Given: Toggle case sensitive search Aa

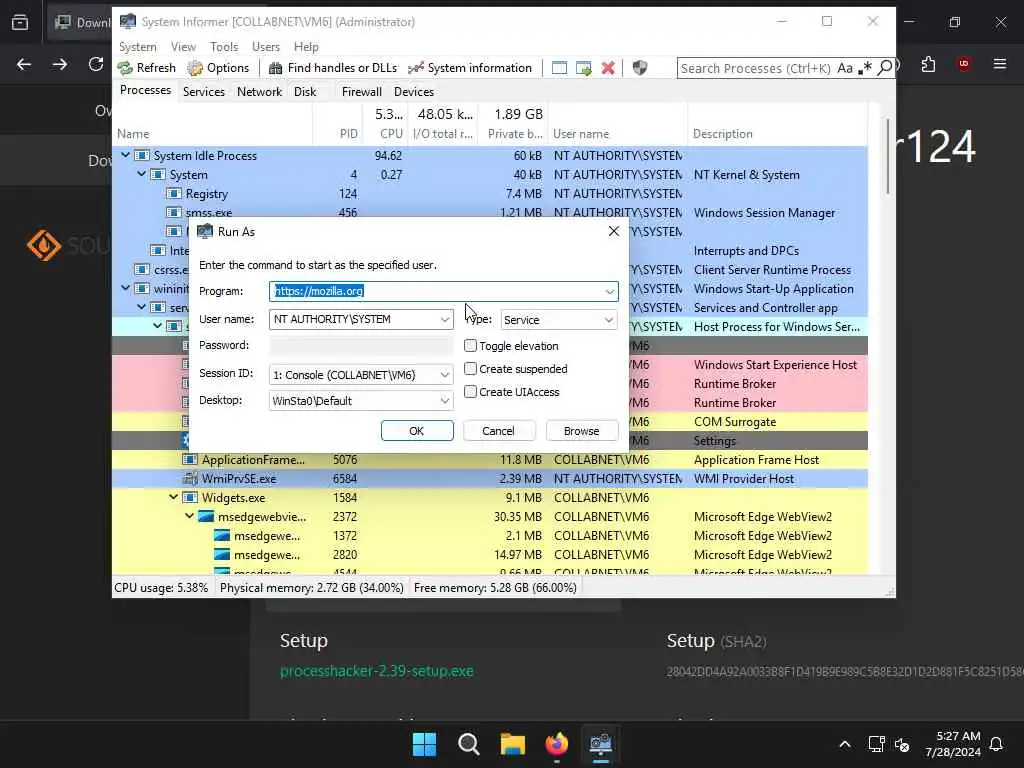Looking at the screenshot, I should [845, 68].
